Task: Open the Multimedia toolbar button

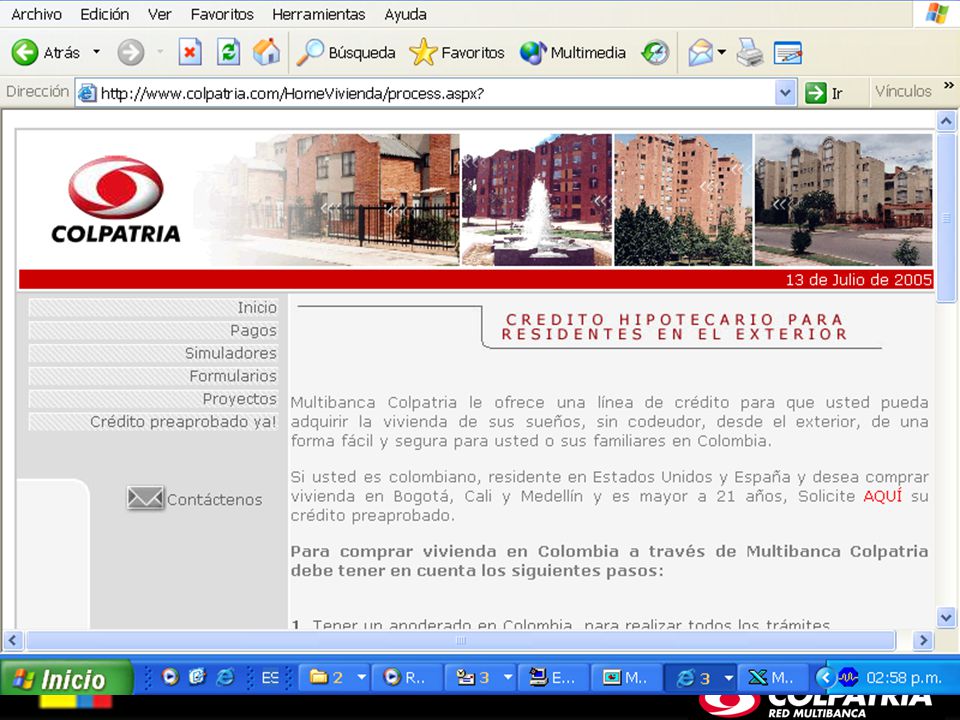Action: (x=572, y=53)
